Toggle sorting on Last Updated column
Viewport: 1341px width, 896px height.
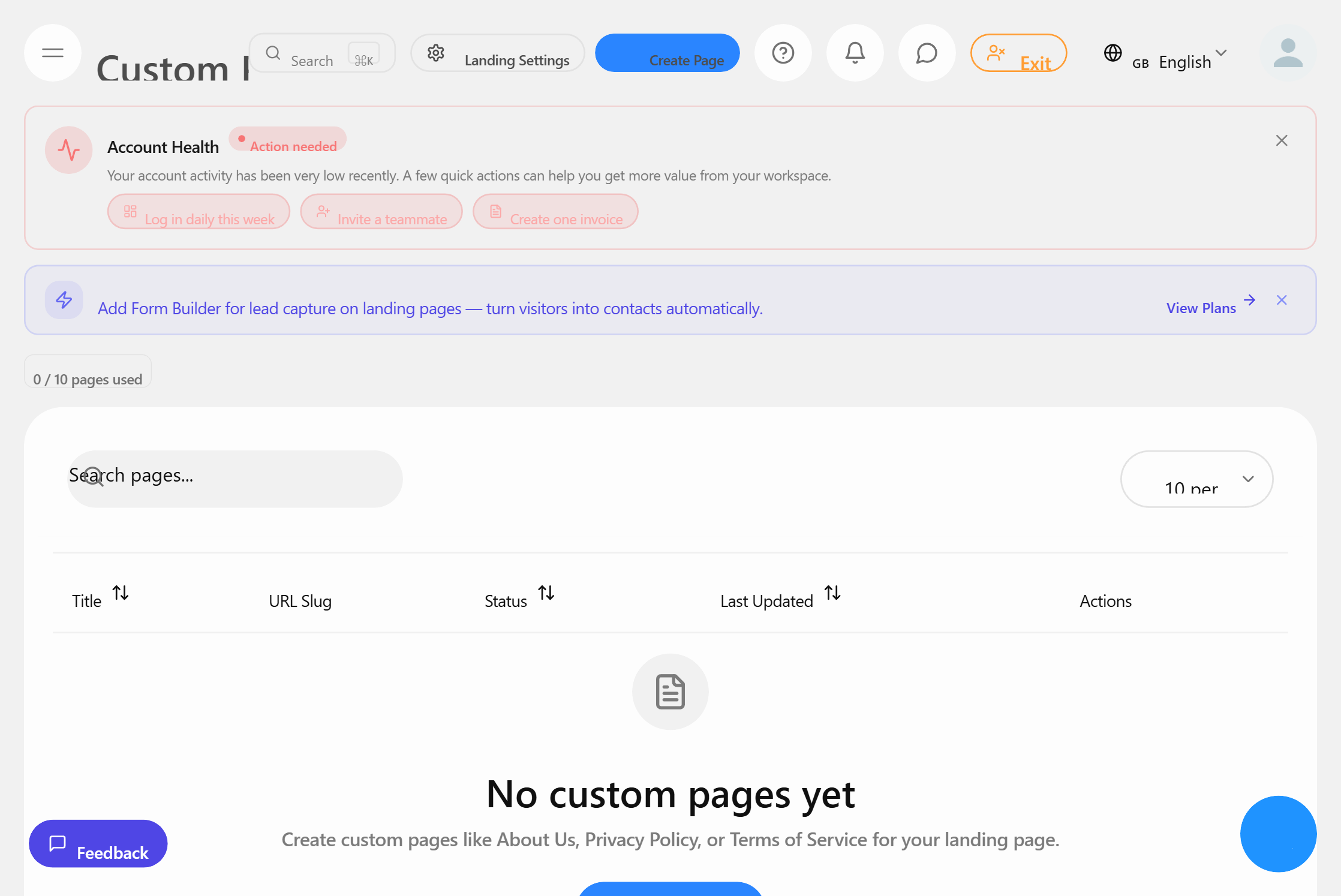coord(833,593)
